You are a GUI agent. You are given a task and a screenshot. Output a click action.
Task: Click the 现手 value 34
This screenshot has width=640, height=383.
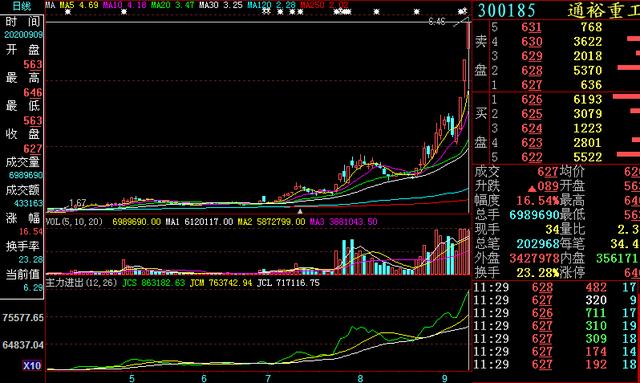552,229
